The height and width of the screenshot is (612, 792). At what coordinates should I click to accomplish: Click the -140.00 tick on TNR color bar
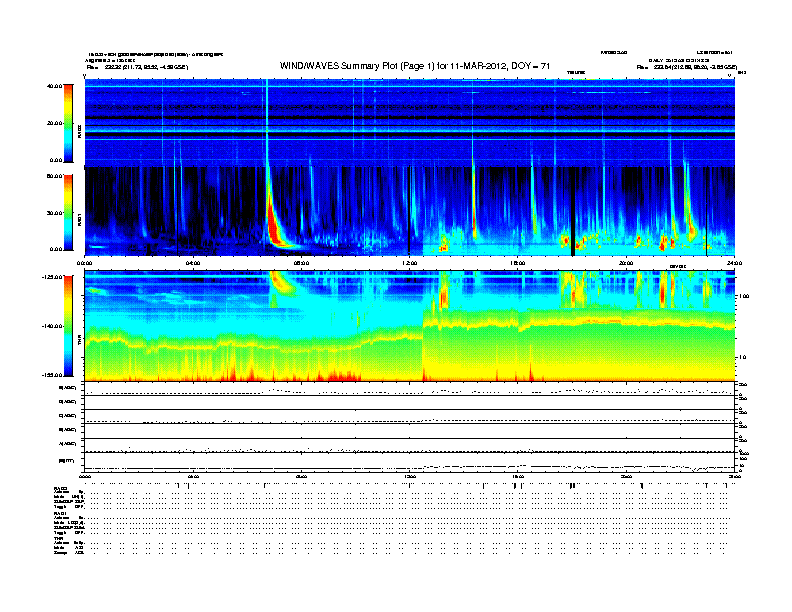pyautogui.click(x=52, y=326)
